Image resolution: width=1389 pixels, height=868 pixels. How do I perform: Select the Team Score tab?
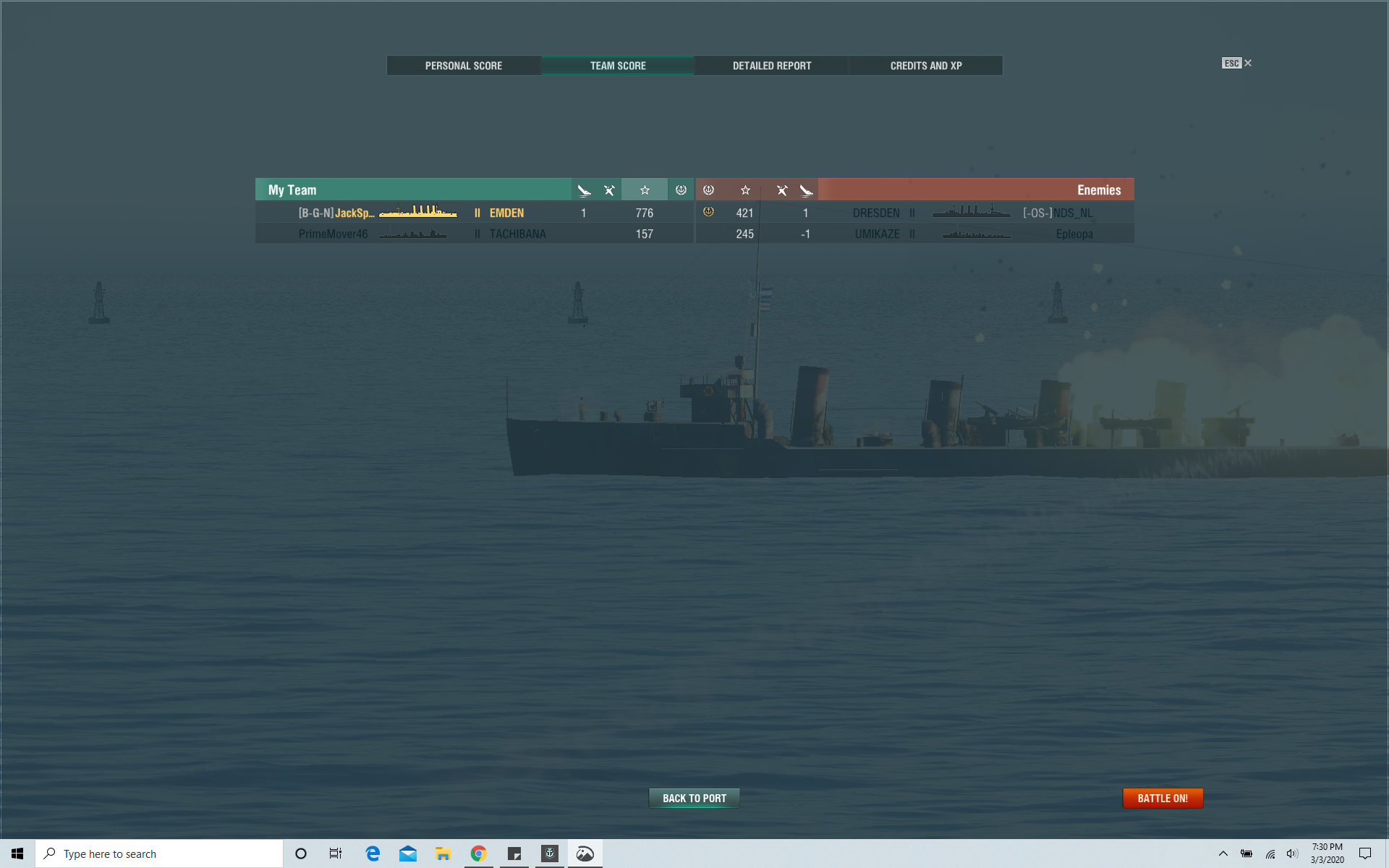(x=618, y=66)
